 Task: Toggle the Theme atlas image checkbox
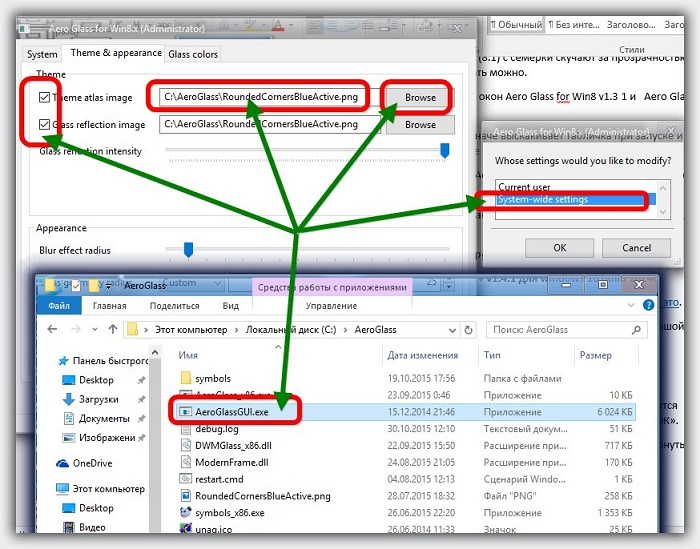click(x=44, y=97)
